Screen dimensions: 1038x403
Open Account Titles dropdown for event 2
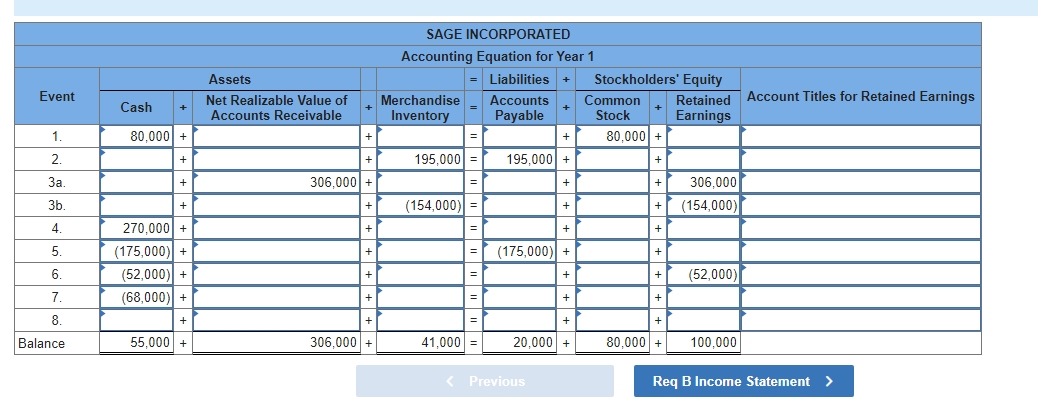tap(861, 159)
